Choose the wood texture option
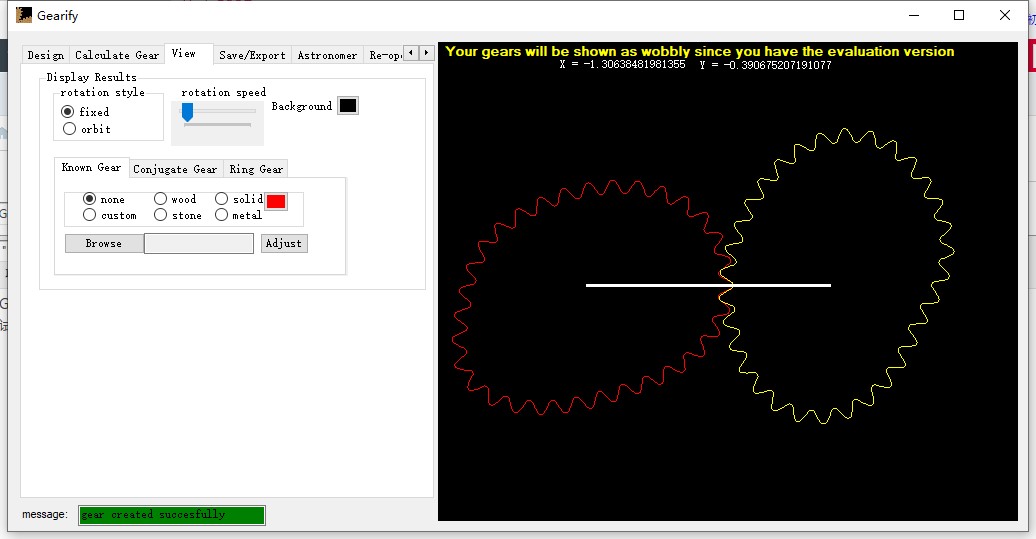 click(x=175, y=199)
